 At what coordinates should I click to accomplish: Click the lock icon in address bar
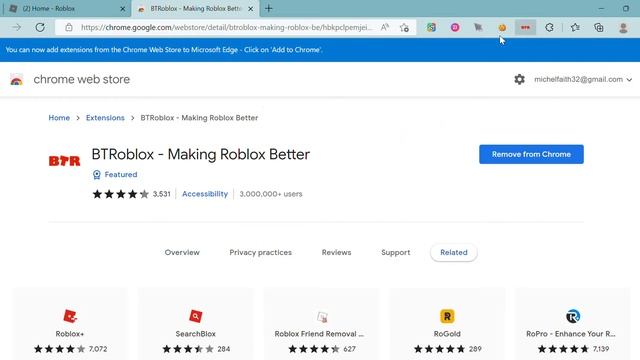click(69, 27)
